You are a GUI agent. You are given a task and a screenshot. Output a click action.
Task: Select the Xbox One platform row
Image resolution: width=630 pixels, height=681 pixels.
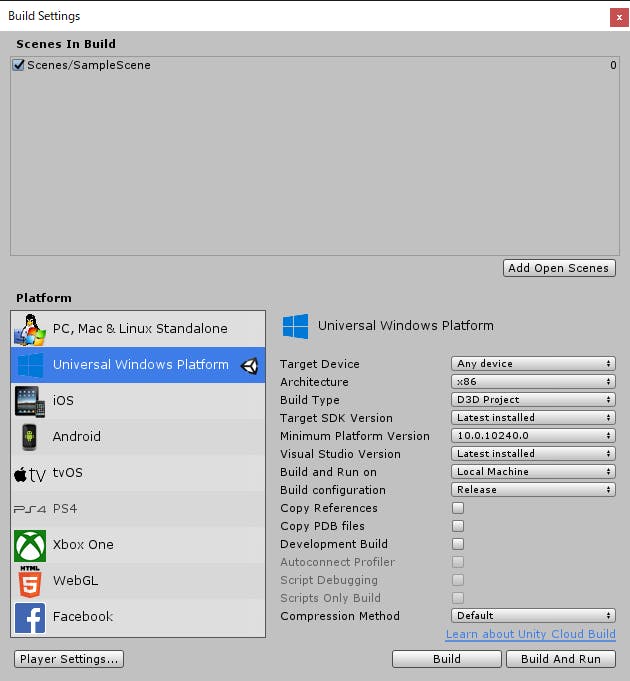click(x=138, y=545)
